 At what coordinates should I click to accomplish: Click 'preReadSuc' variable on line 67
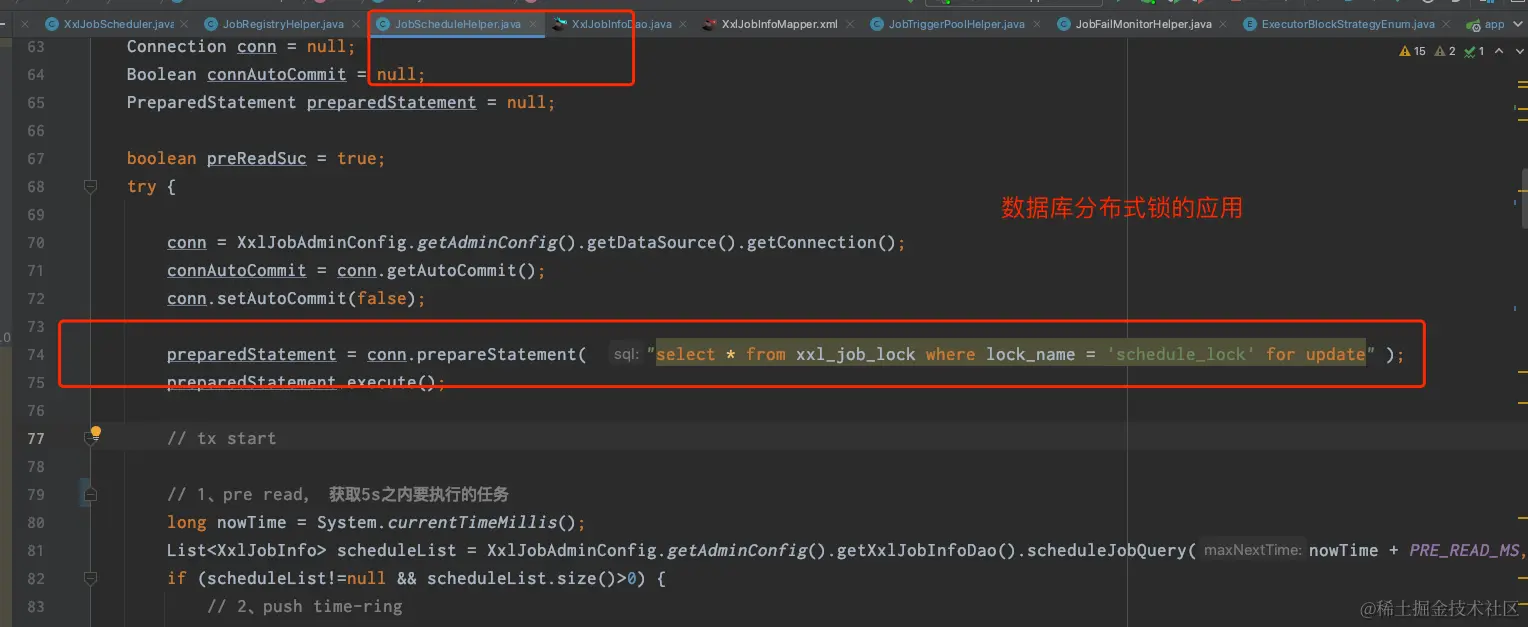click(x=256, y=158)
